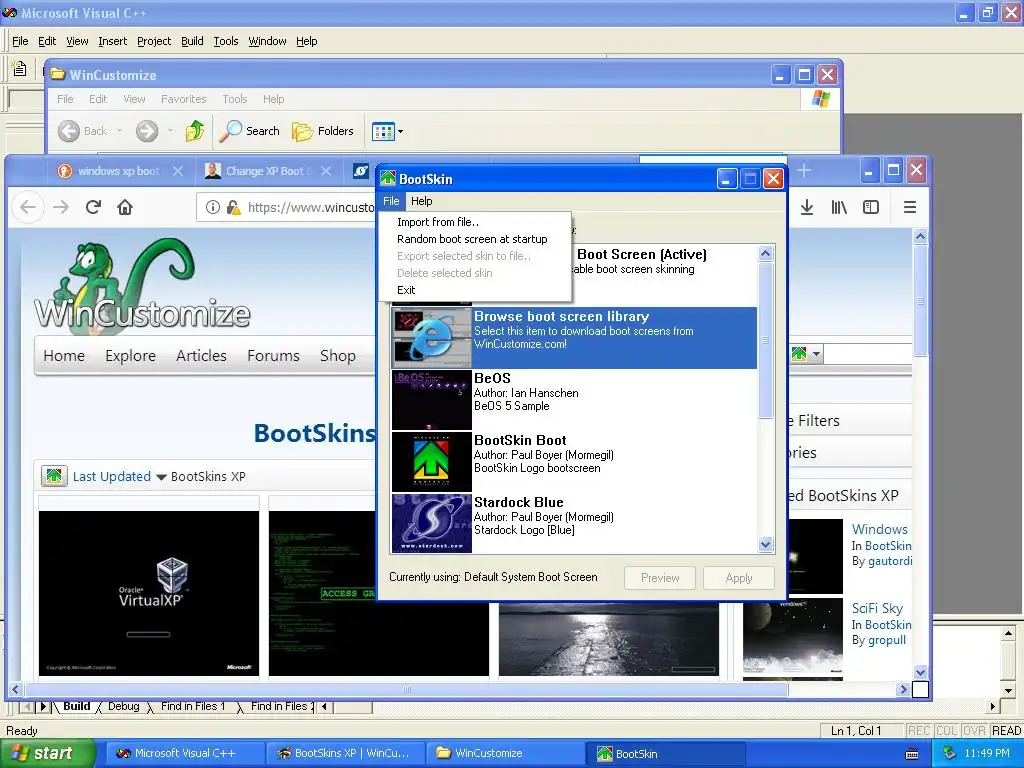
Task: Click Articles in WinCustomize navigation
Action: [x=201, y=356]
